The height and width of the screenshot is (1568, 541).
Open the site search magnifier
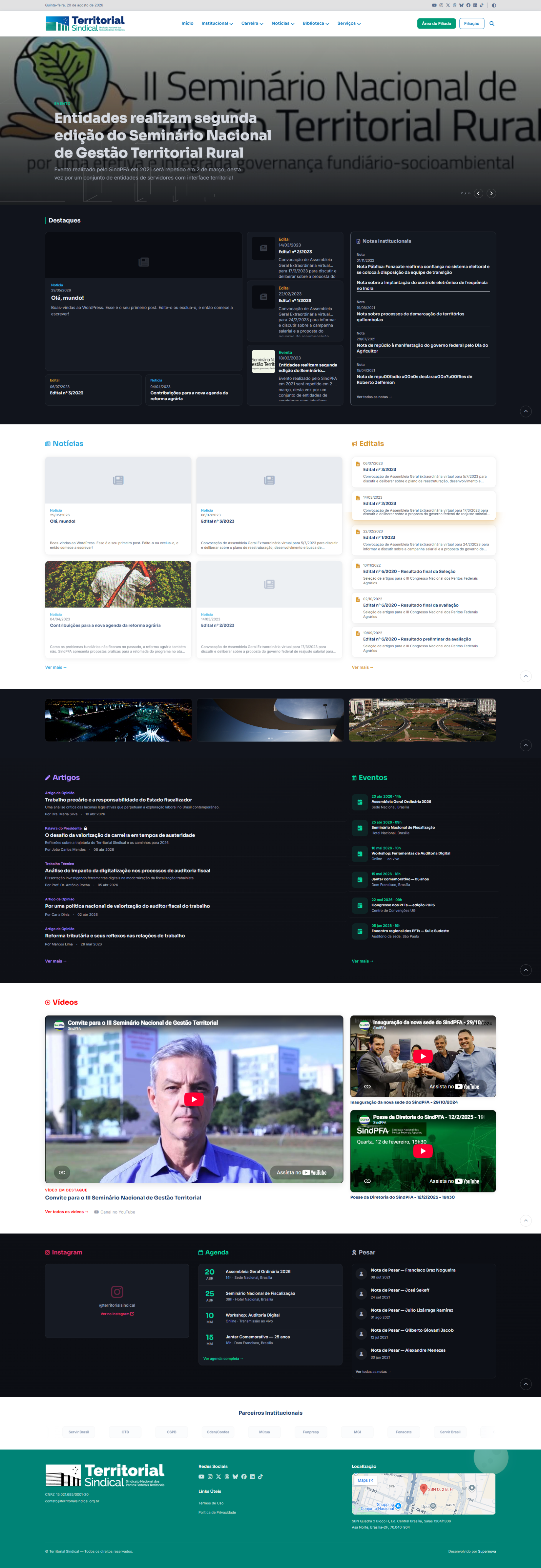[492, 24]
